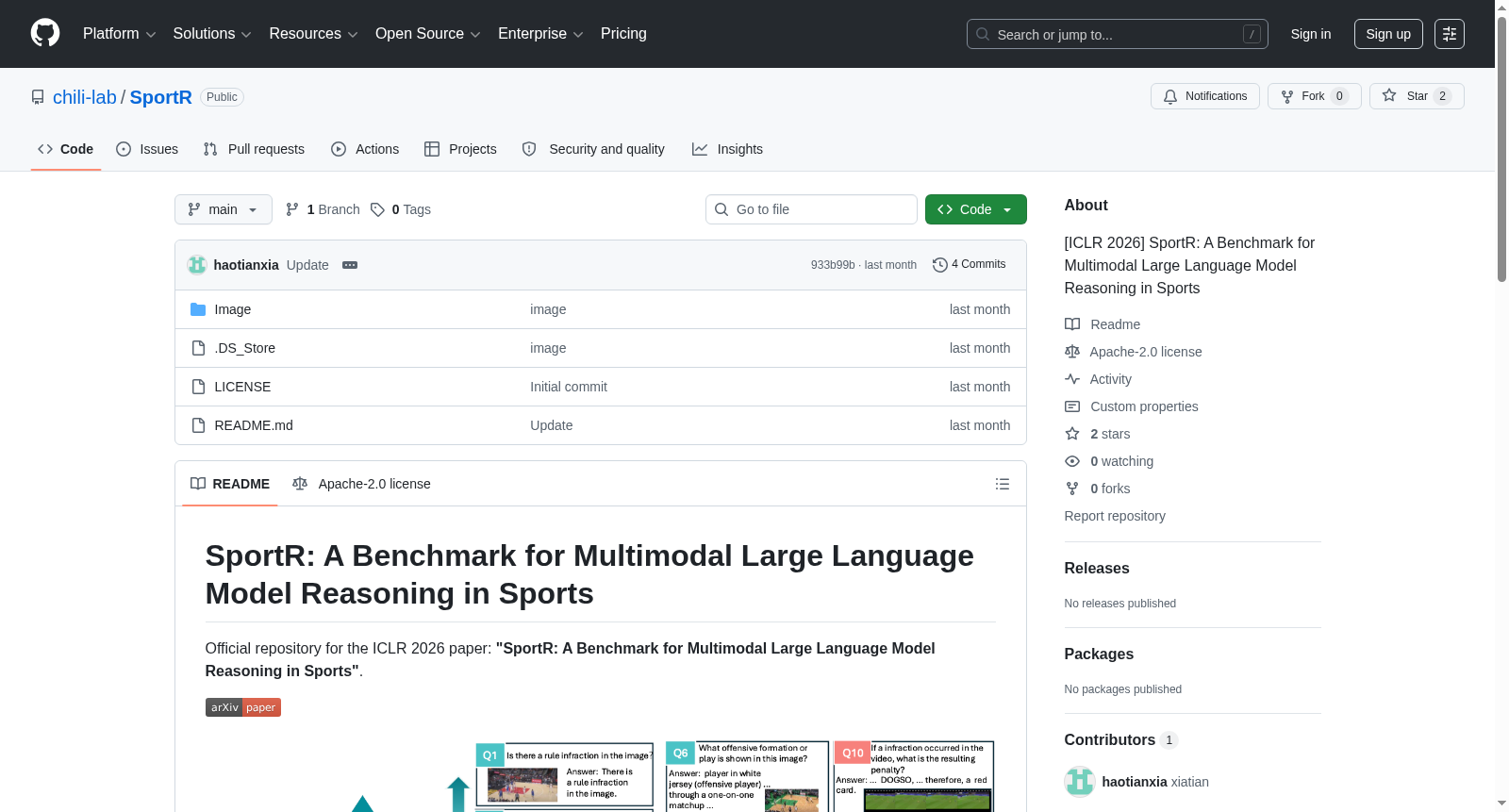The height and width of the screenshot is (812, 1509).
Task: Go to the Pricing page
Action: 623,34
